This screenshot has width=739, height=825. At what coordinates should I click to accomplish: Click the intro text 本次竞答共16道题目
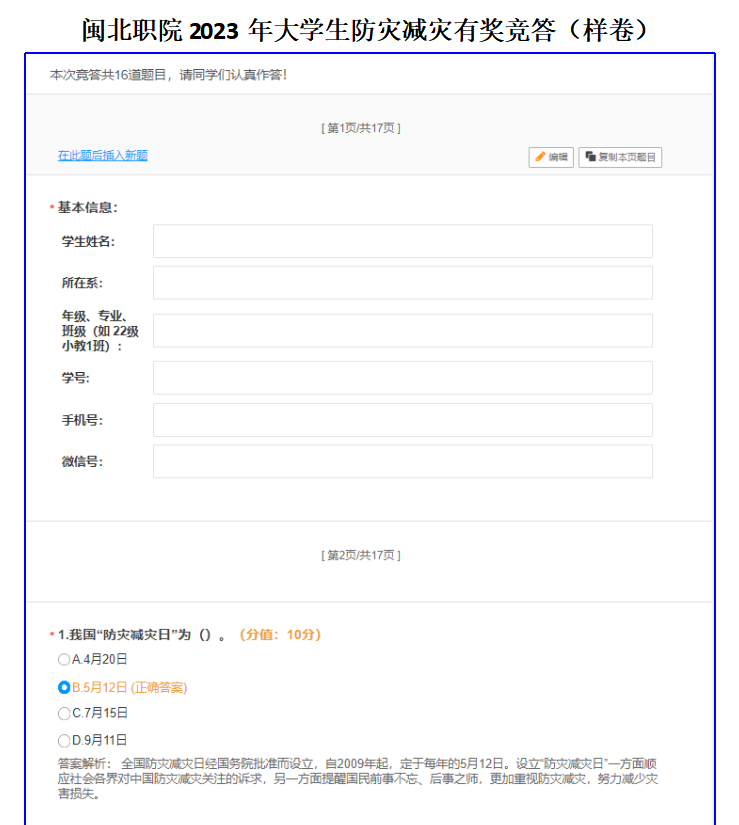coord(168,75)
